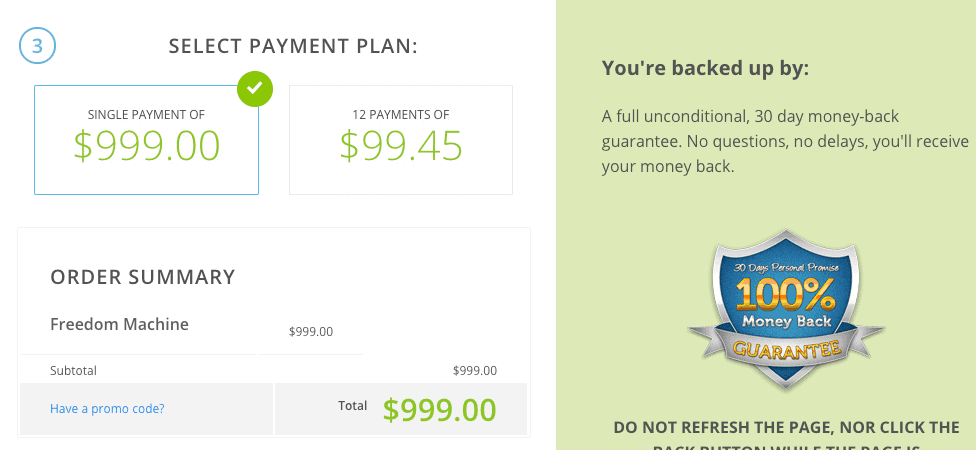
Task: Click the 30 day money-back guarantee paragraph
Action: point(785,142)
